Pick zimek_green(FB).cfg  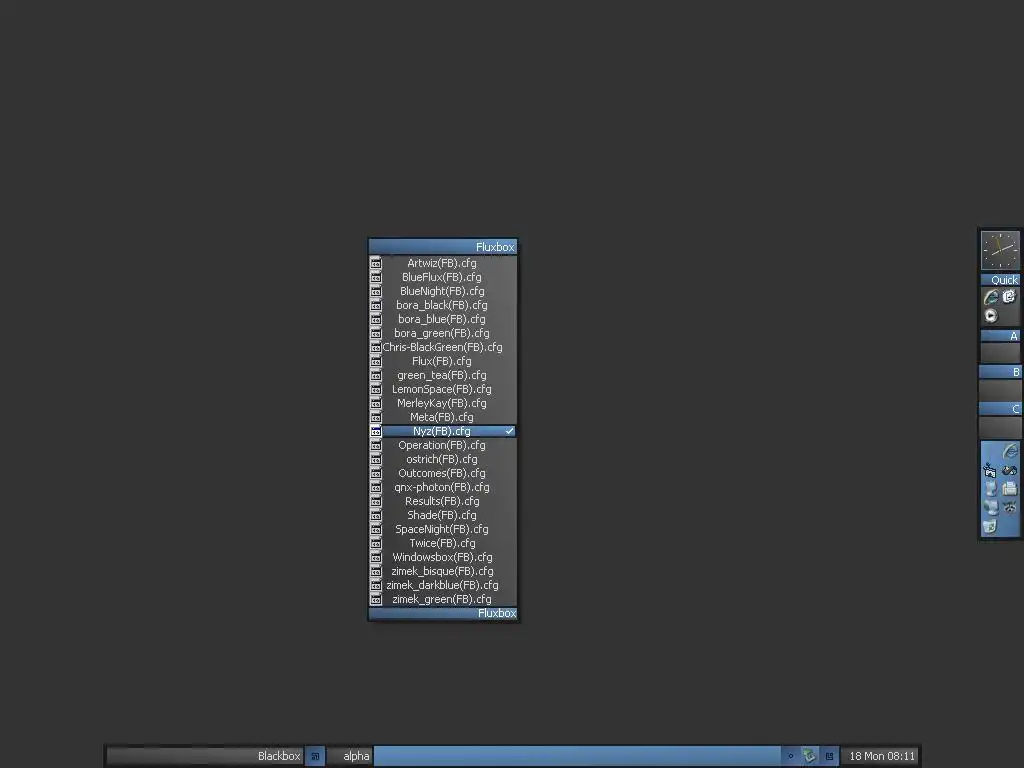tap(442, 600)
